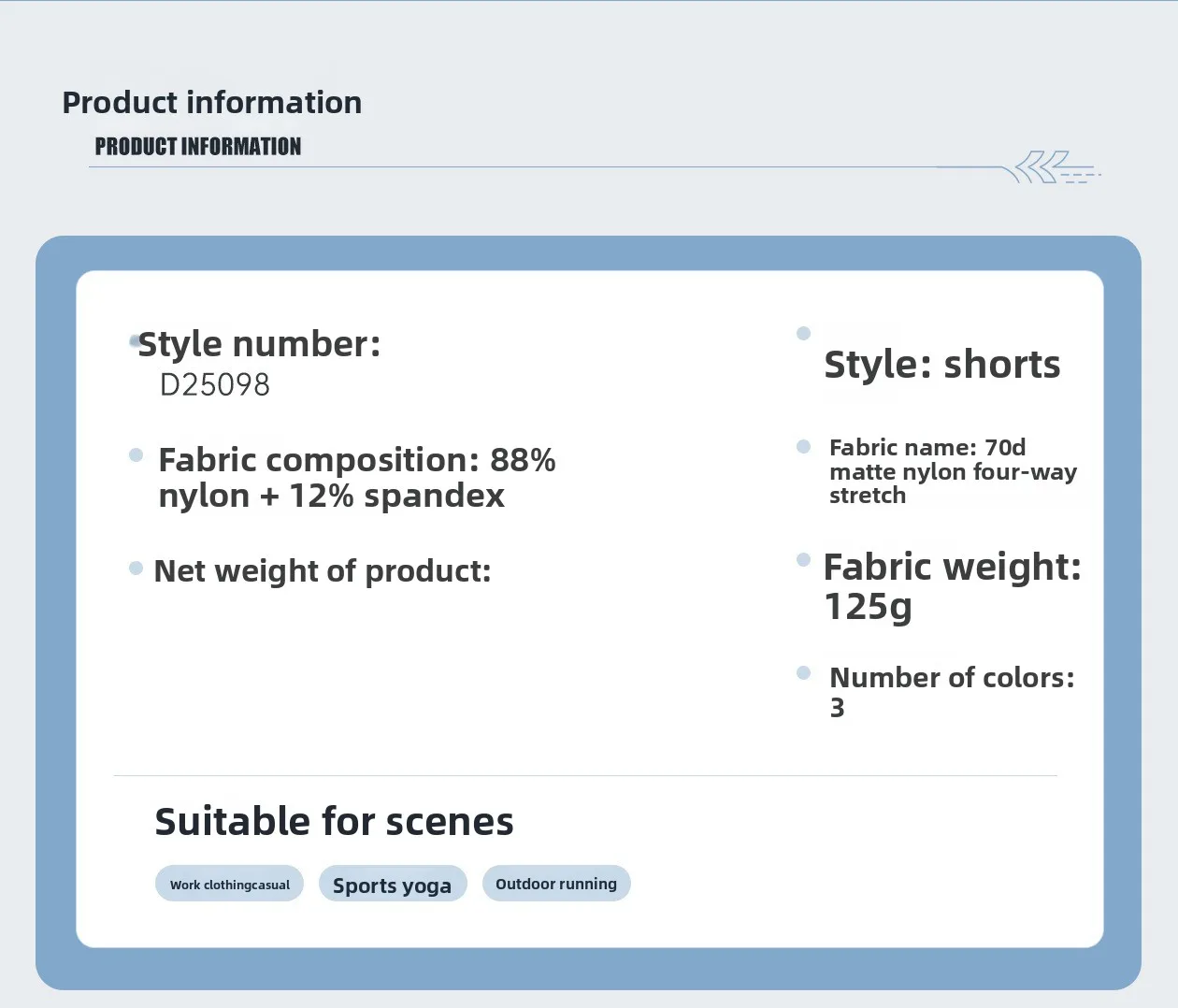This screenshot has width=1178, height=1008.
Task: Click the bullet above Style: shorts
Action: (x=803, y=334)
